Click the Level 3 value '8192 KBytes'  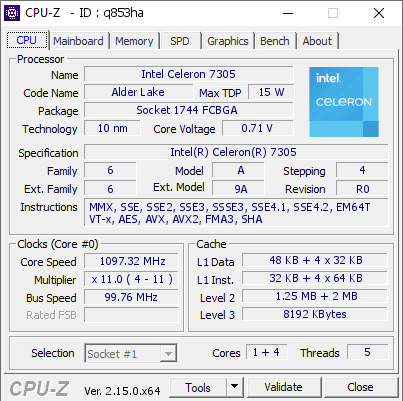tap(315, 314)
